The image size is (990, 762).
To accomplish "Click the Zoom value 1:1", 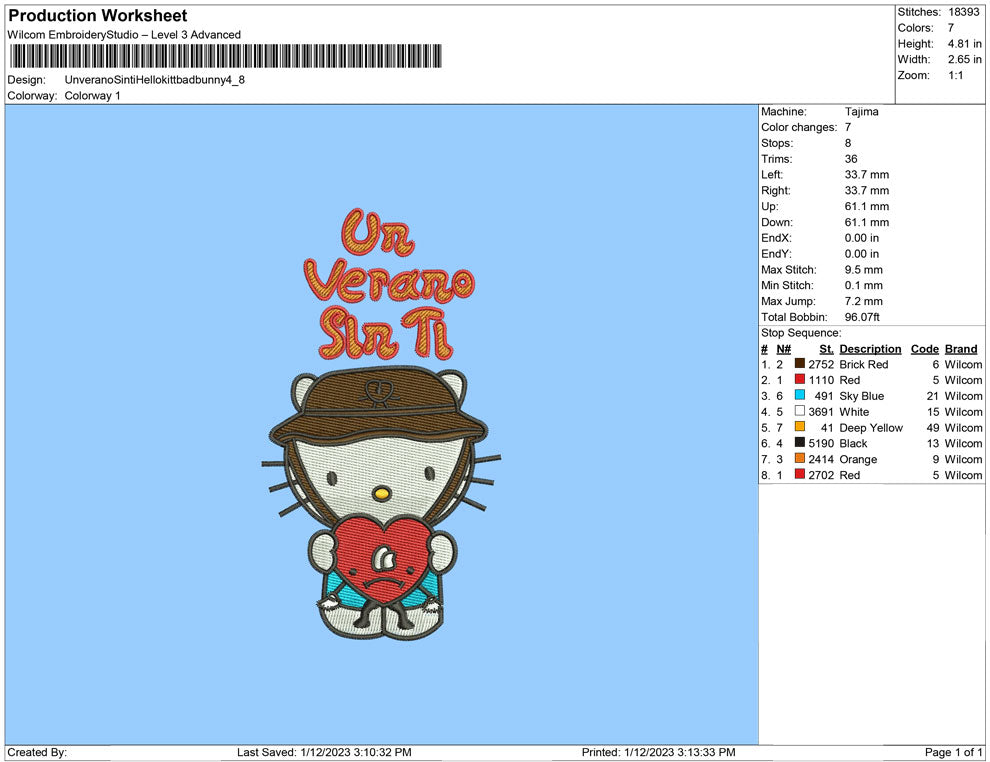I will point(955,75).
